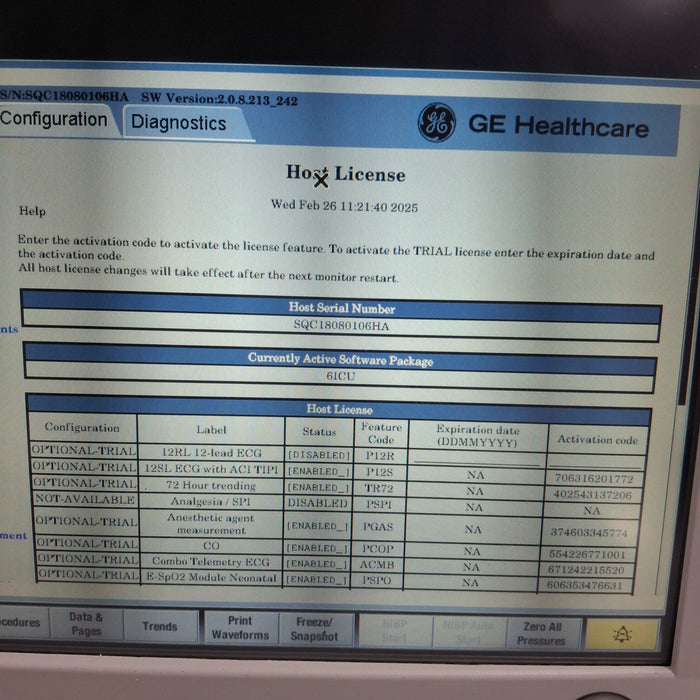Screen dimensions: 700x700
Task: Select [ENABLED_] status for 72 Hour trending
Action: tap(318, 487)
